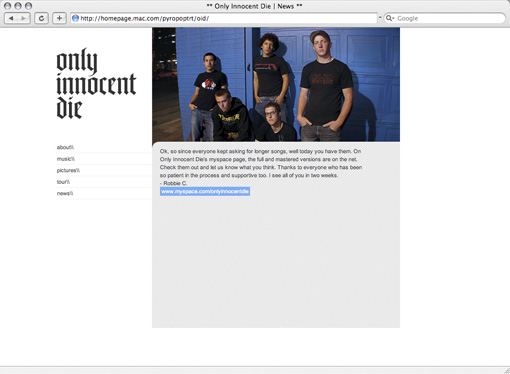The height and width of the screenshot is (374, 510).
Task: Zoom the browser window with the third traffic-light button
Action: pyautogui.click(x=29, y=6)
